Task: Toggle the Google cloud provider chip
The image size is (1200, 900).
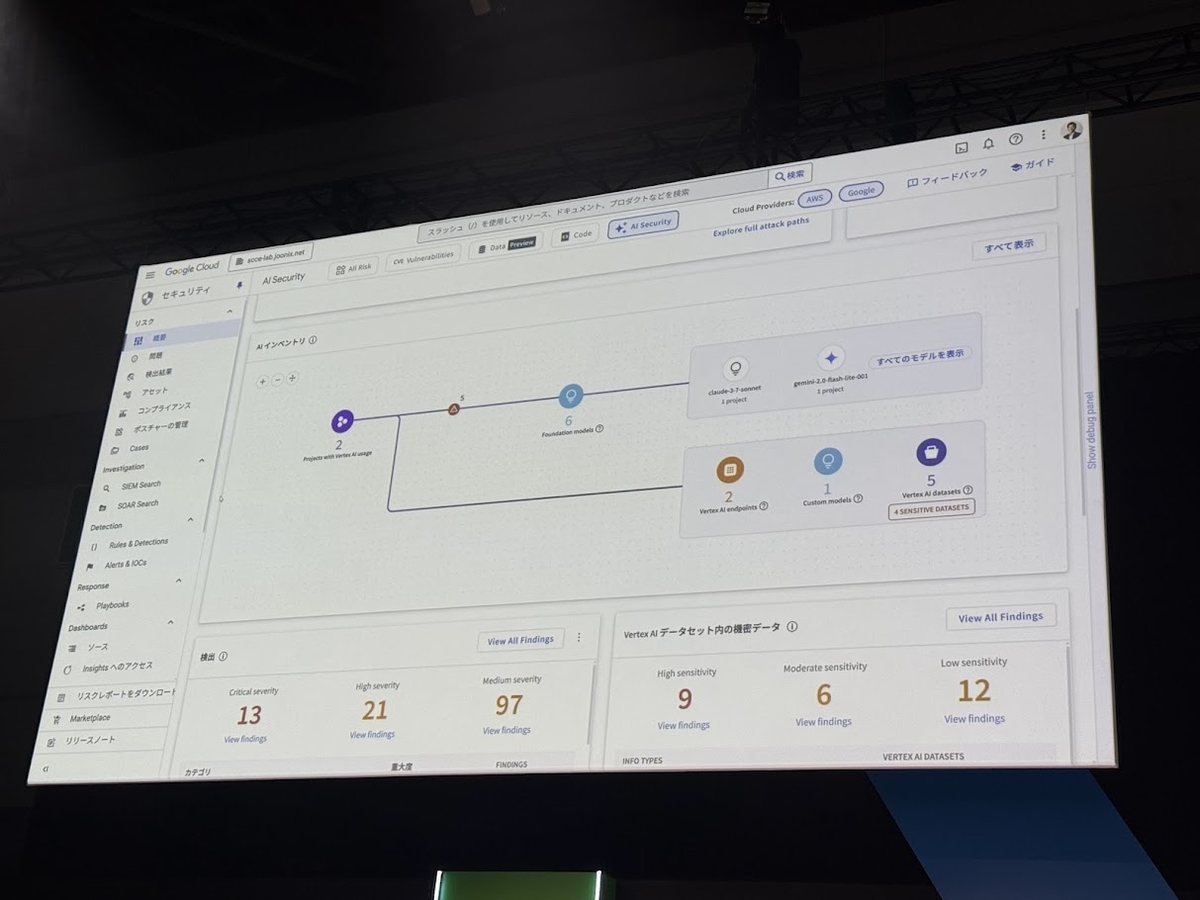Action: tap(861, 190)
